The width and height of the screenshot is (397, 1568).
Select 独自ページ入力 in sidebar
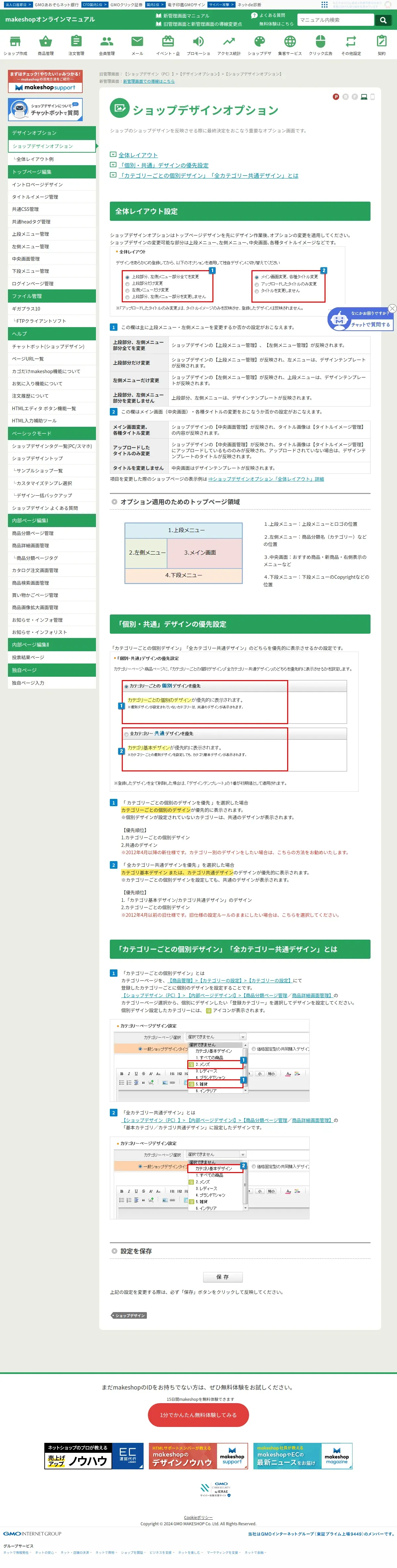click(52, 683)
